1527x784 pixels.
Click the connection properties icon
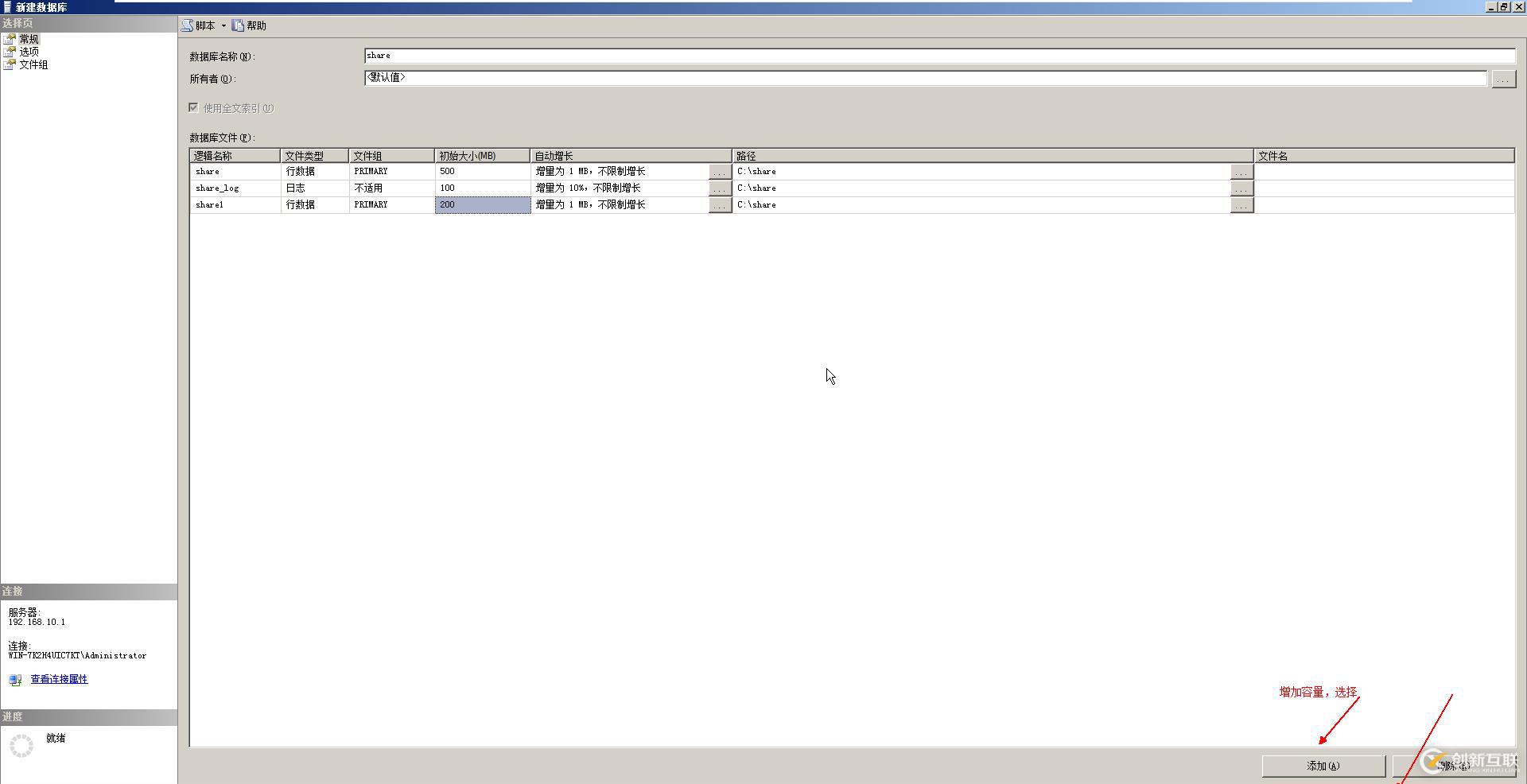pos(15,680)
